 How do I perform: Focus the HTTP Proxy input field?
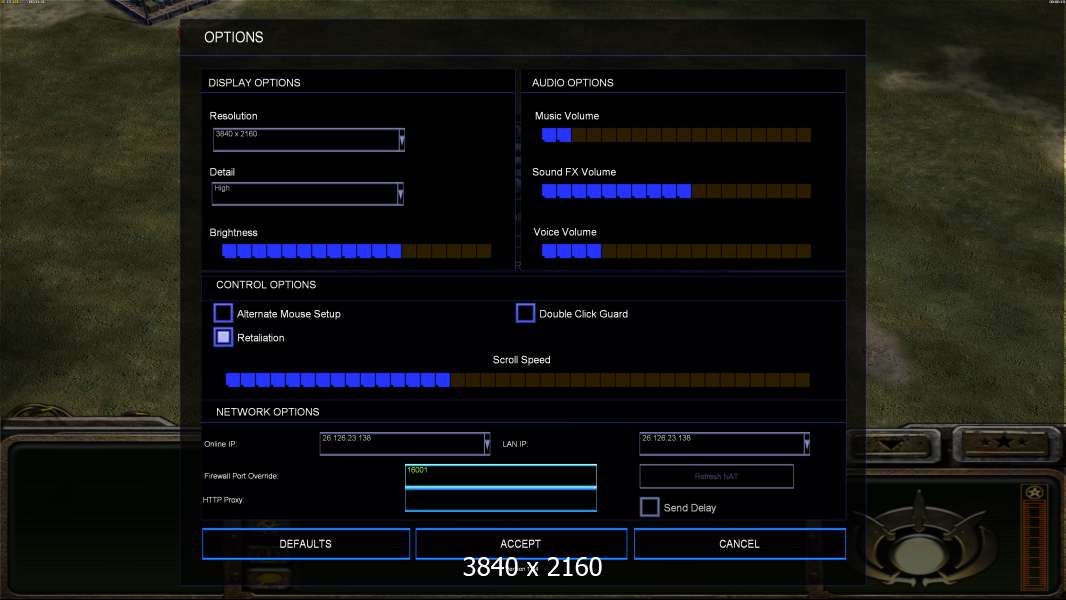(x=500, y=500)
